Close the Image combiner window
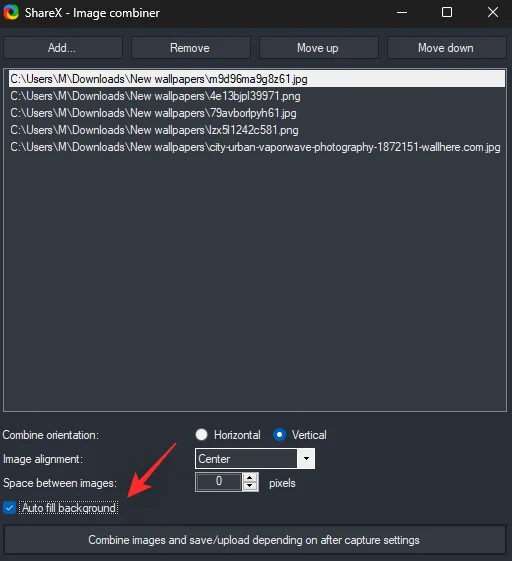 493,13
